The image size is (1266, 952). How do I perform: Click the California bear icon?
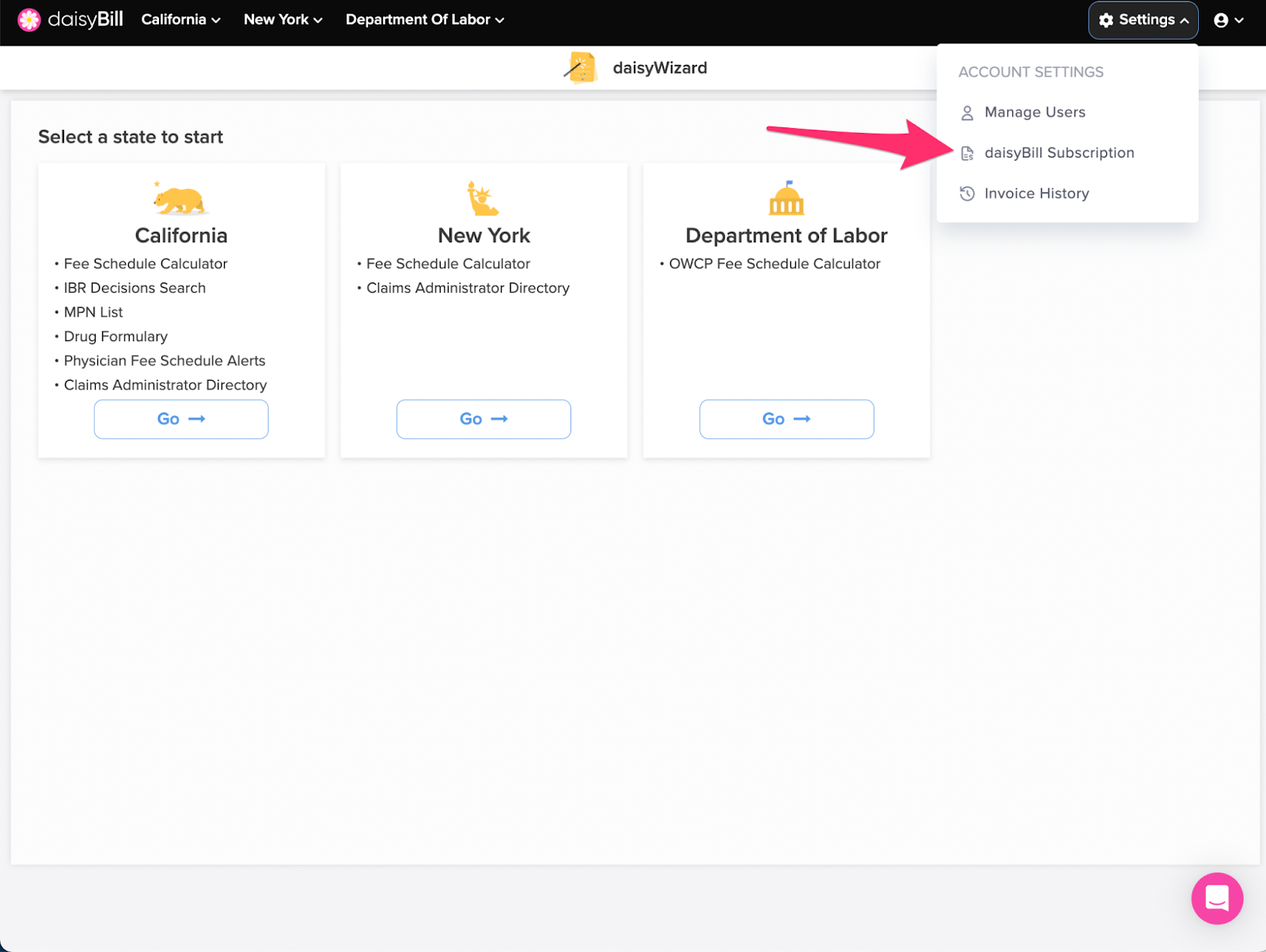click(x=180, y=199)
